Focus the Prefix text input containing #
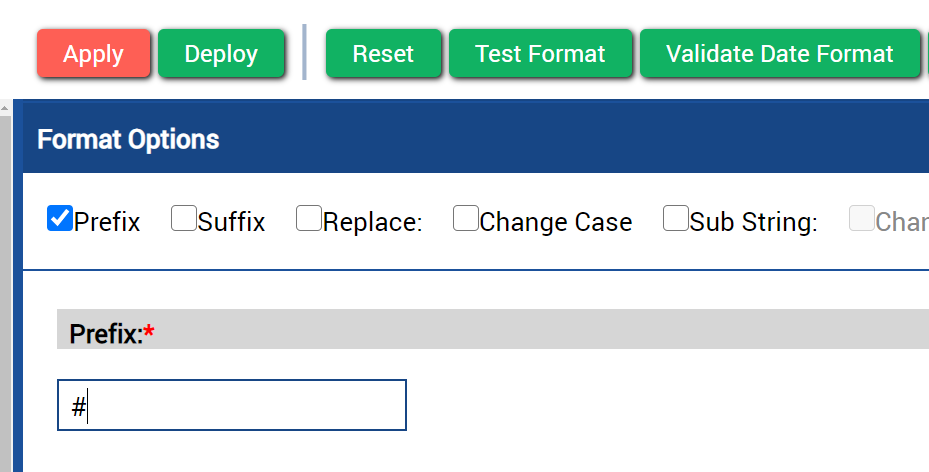 click(232, 405)
